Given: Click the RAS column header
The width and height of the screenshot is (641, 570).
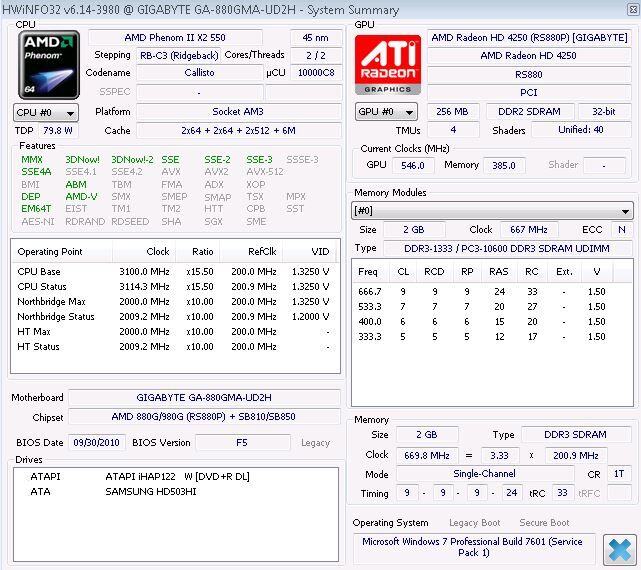Looking at the screenshot, I should pos(499,272).
